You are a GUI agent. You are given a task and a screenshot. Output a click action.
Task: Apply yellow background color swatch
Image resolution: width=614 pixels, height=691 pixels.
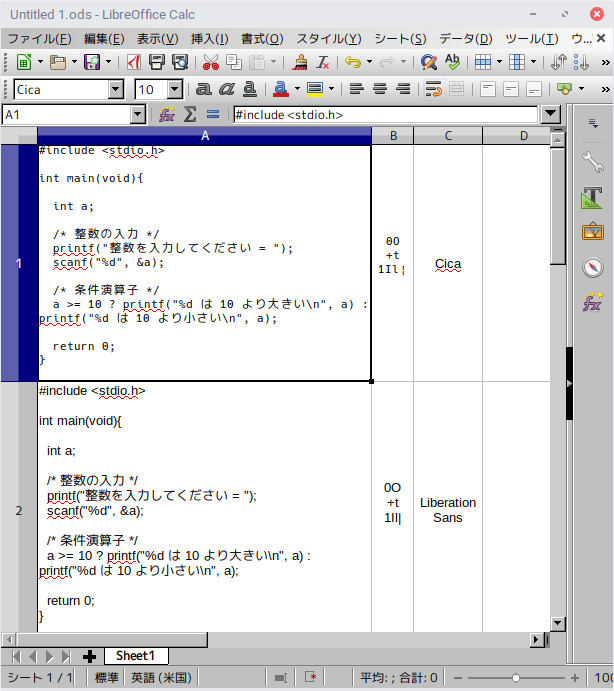coord(315,89)
